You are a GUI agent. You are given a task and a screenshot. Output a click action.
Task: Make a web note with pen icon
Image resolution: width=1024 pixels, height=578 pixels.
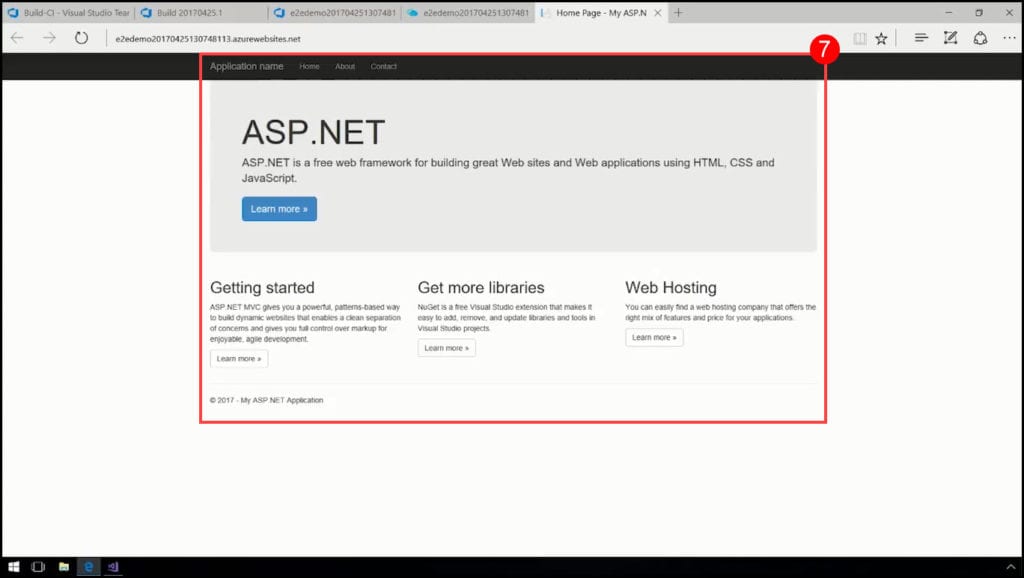point(950,38)
